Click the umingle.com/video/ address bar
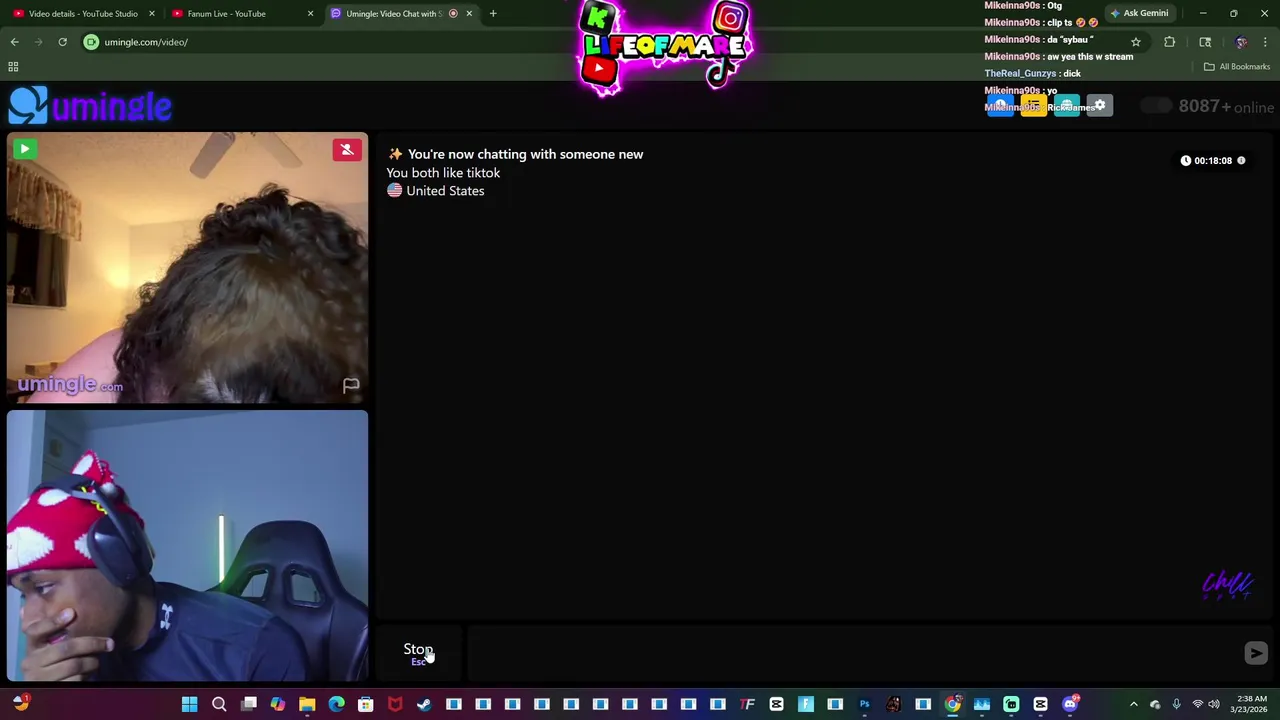Screen dimensions: 1280x720 pos(600,42)
